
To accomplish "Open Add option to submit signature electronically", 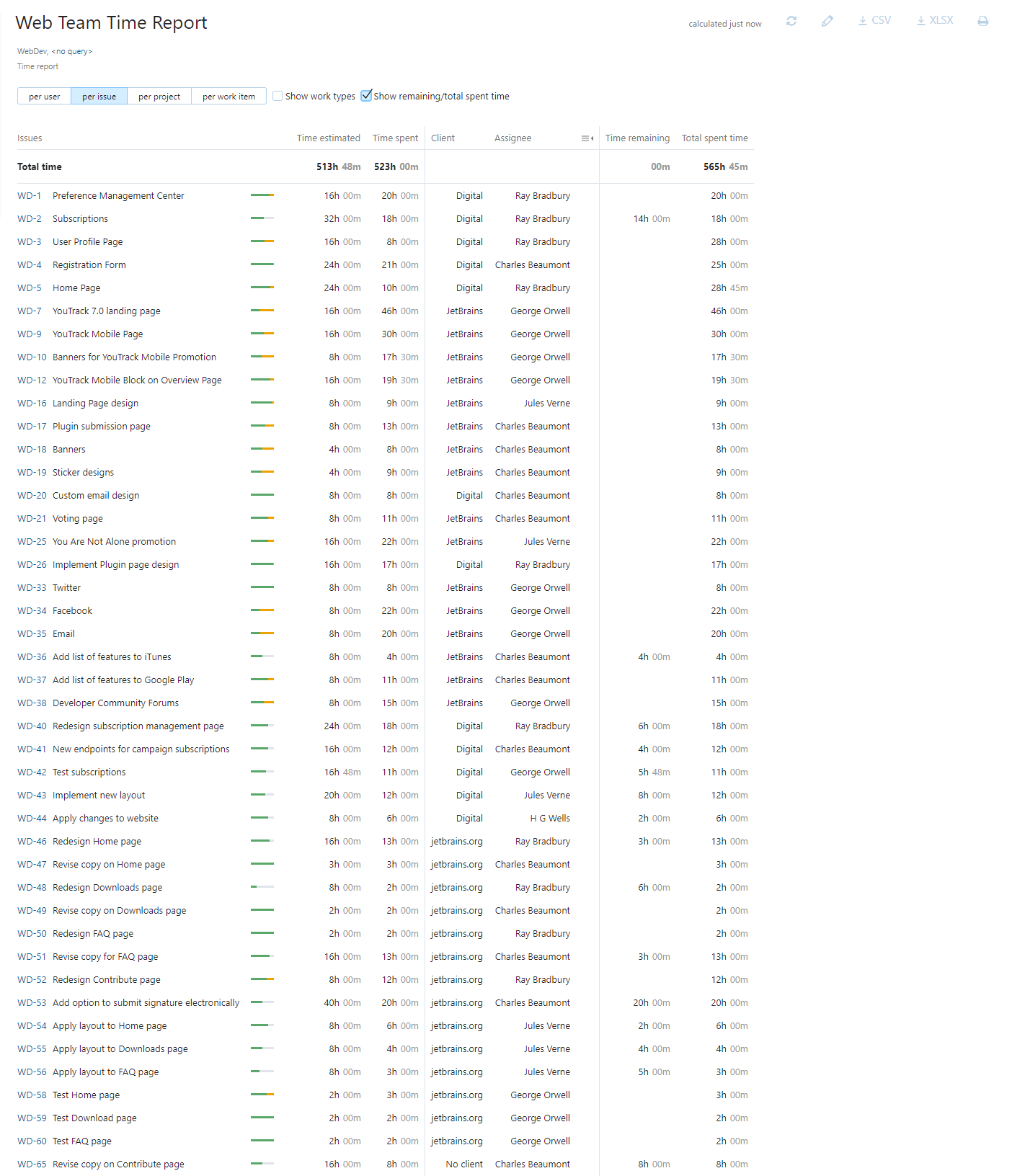I will [x=146, y=1003].
